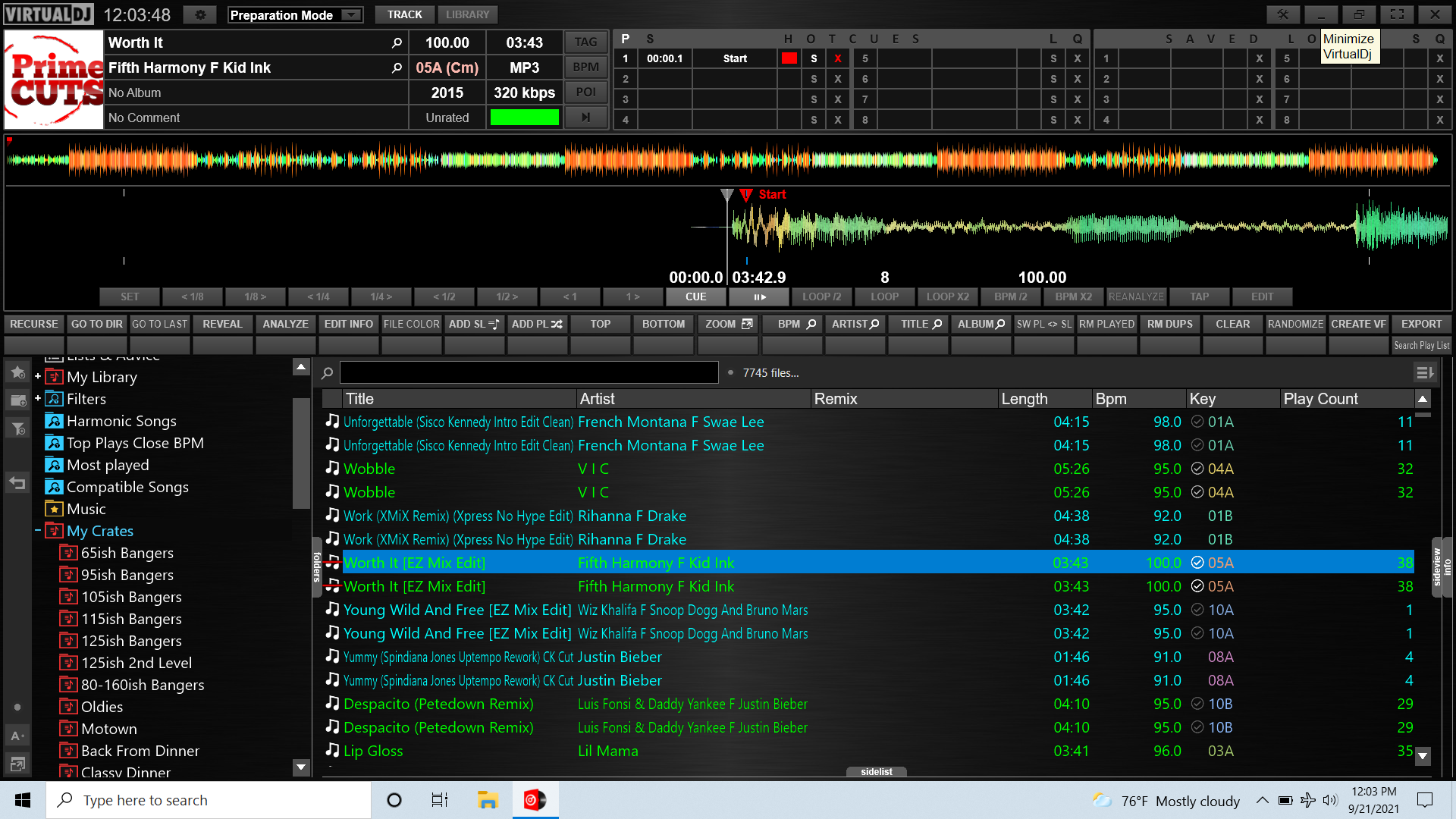Click play/pause button next to CUE
The height and width of the screenshot is (819, 1456).
coord(759,297)
